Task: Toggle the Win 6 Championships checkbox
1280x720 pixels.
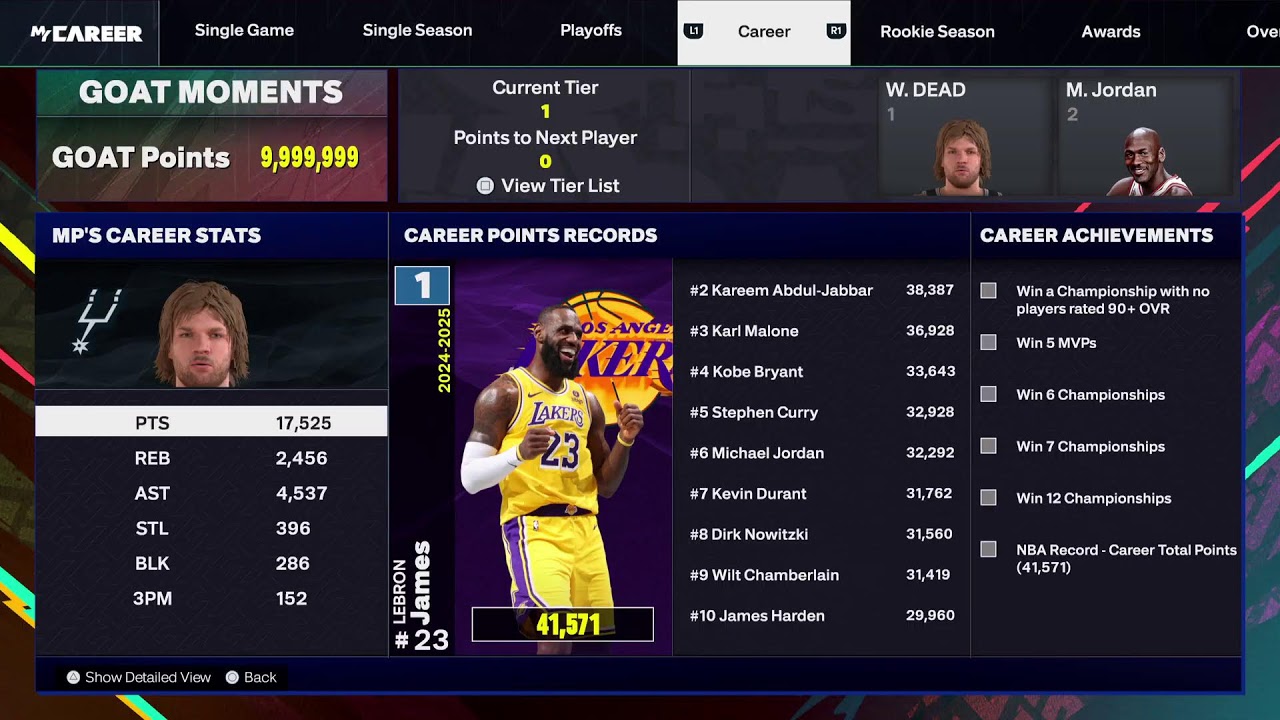Action: 988,394
